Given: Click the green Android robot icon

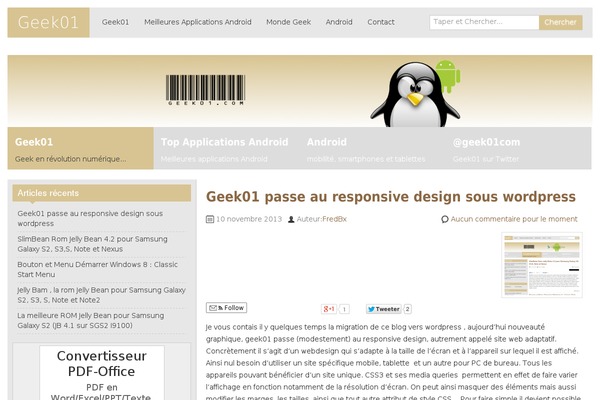Looking at the screenshot, I should (448, 76).
